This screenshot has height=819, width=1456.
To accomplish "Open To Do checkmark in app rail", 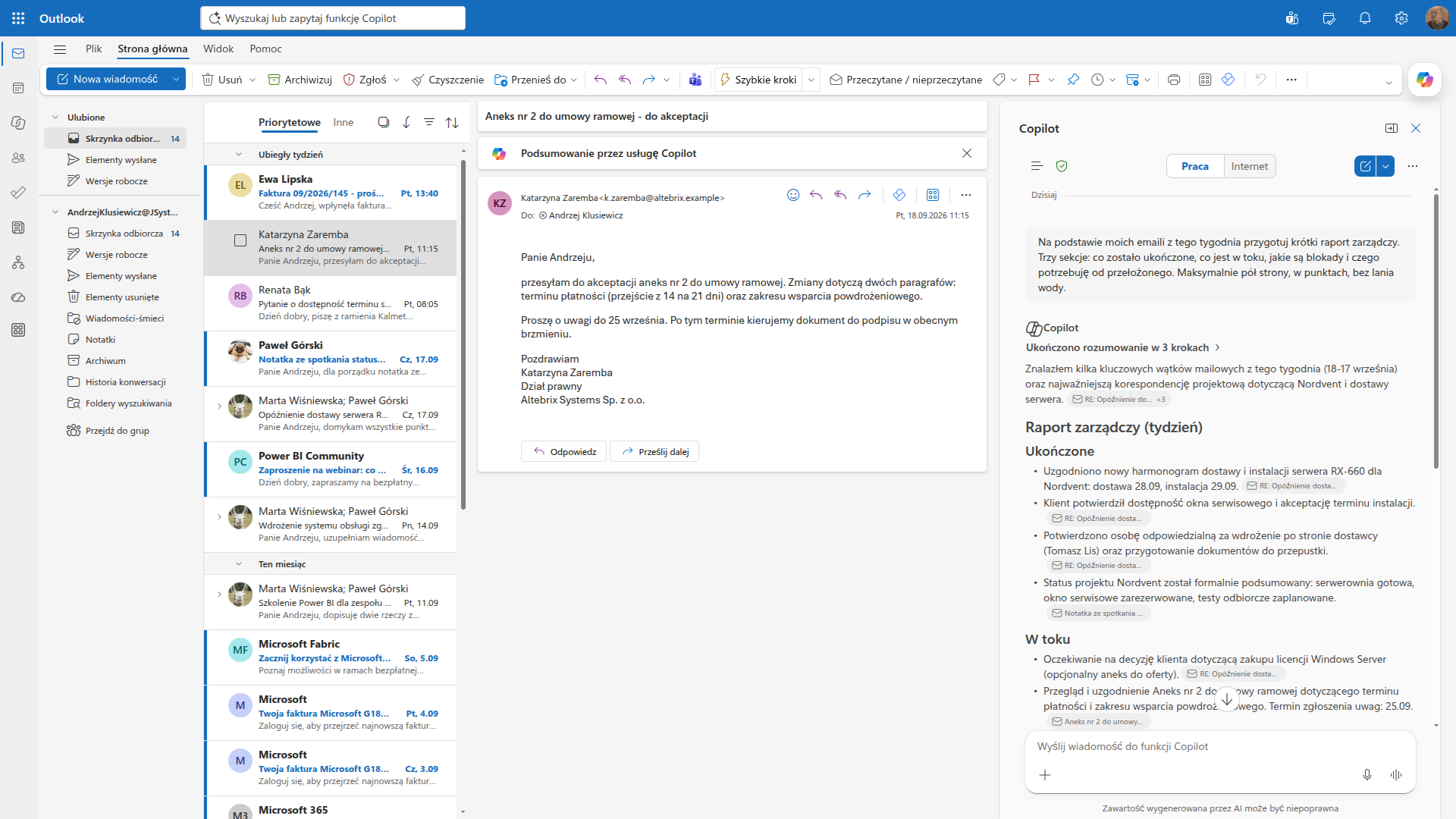I will (18, 193).
